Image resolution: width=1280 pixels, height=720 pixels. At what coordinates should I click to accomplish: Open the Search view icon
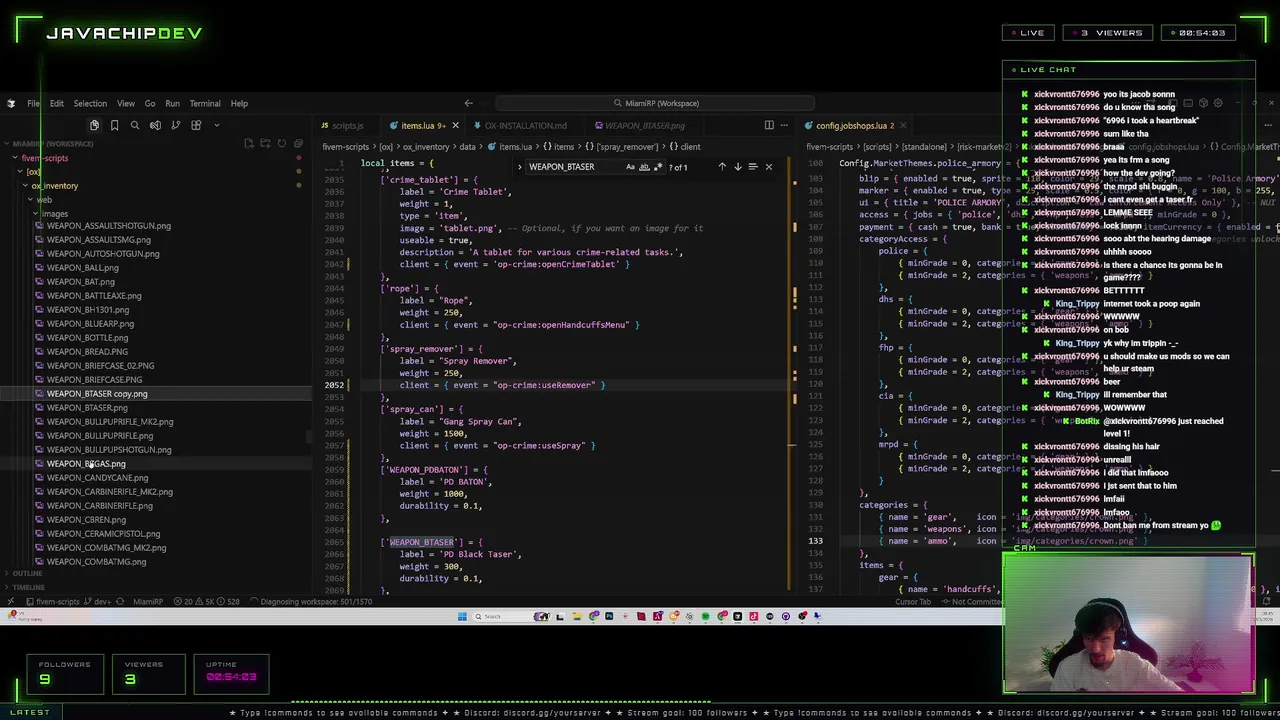click(x=135, y=125)
